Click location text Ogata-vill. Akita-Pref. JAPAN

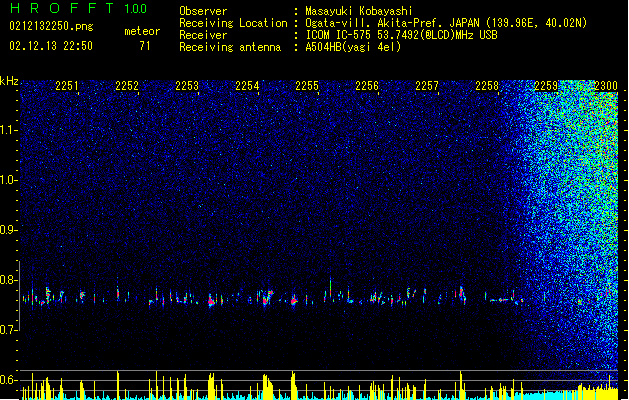(x=393, y=23)
